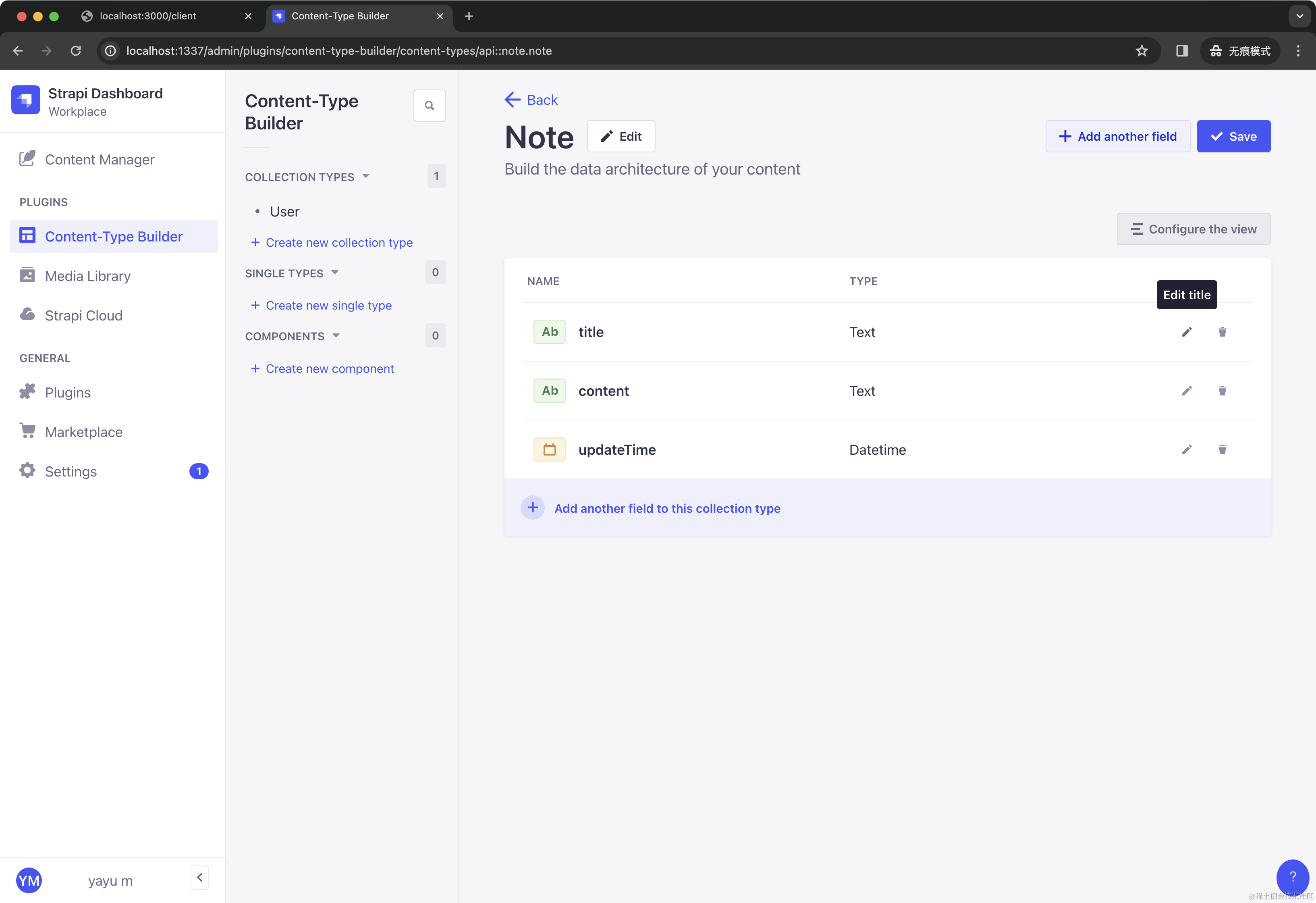Go to Settings in sidebar
Image resolution: width=1316 pixels, height=903 pixels.
tap(71, 471)
